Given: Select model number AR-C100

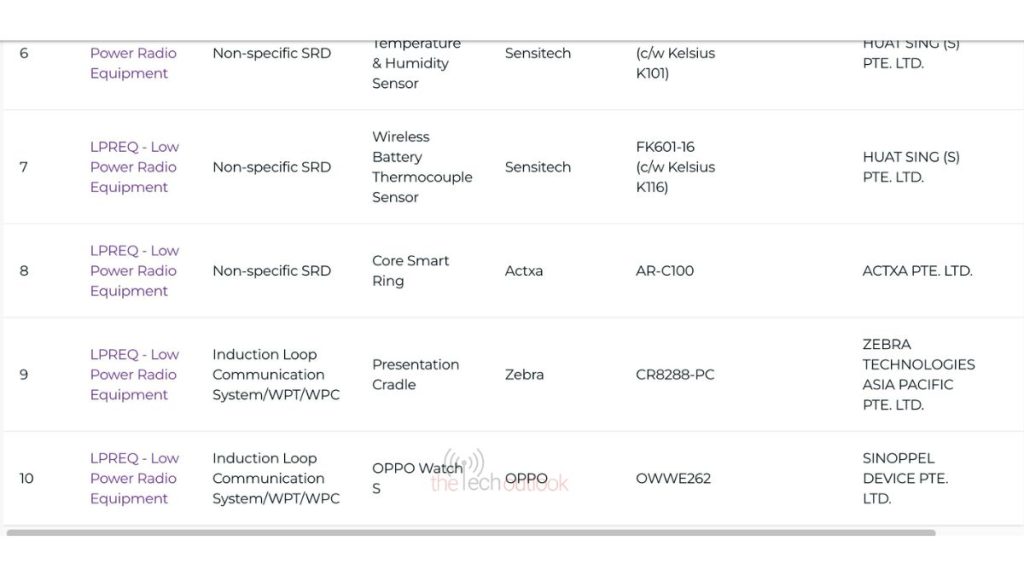Looking at the screenshot, I should click(x=665, y=271).
